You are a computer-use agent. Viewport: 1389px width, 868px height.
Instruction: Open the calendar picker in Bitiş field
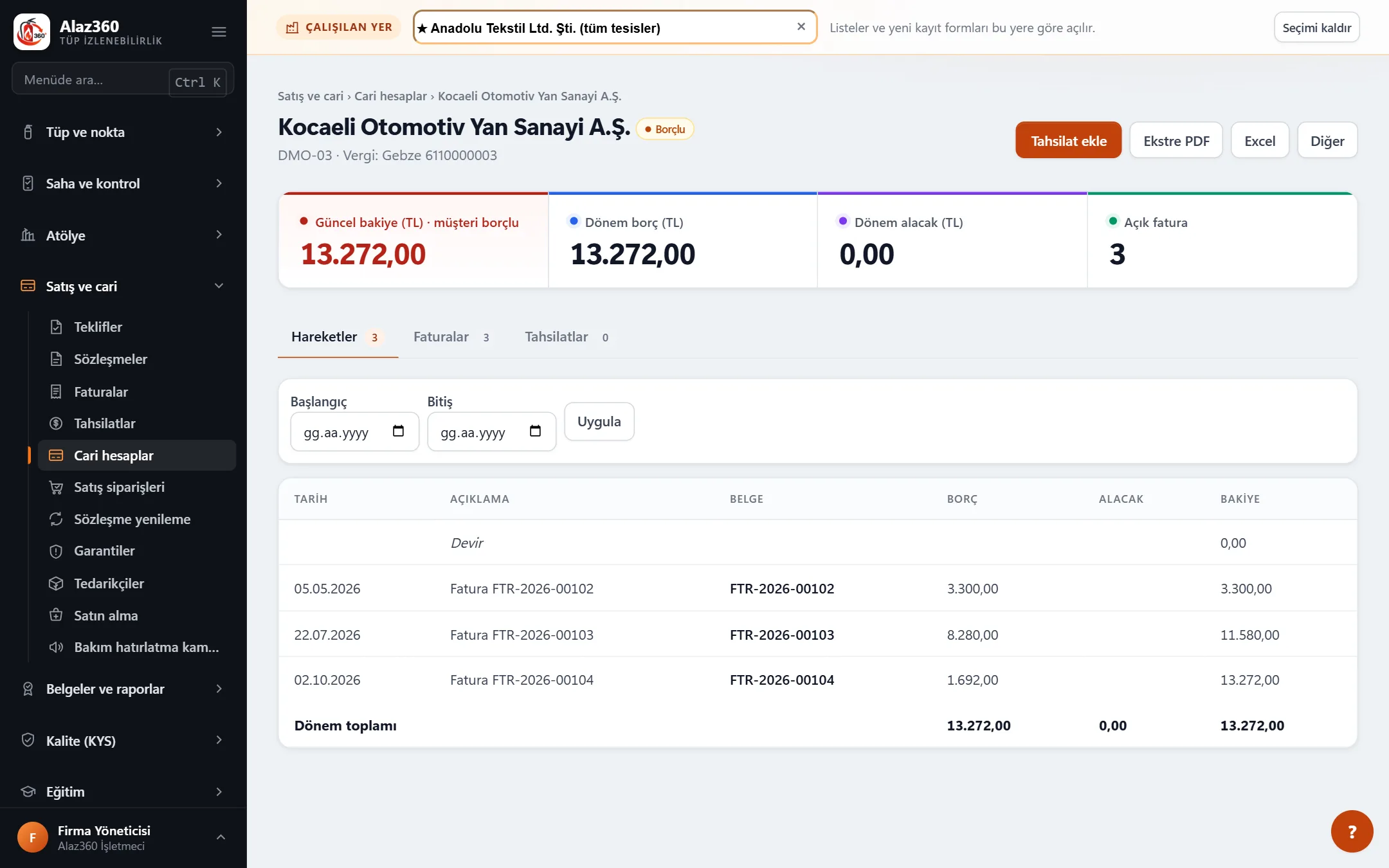(535, 431)
